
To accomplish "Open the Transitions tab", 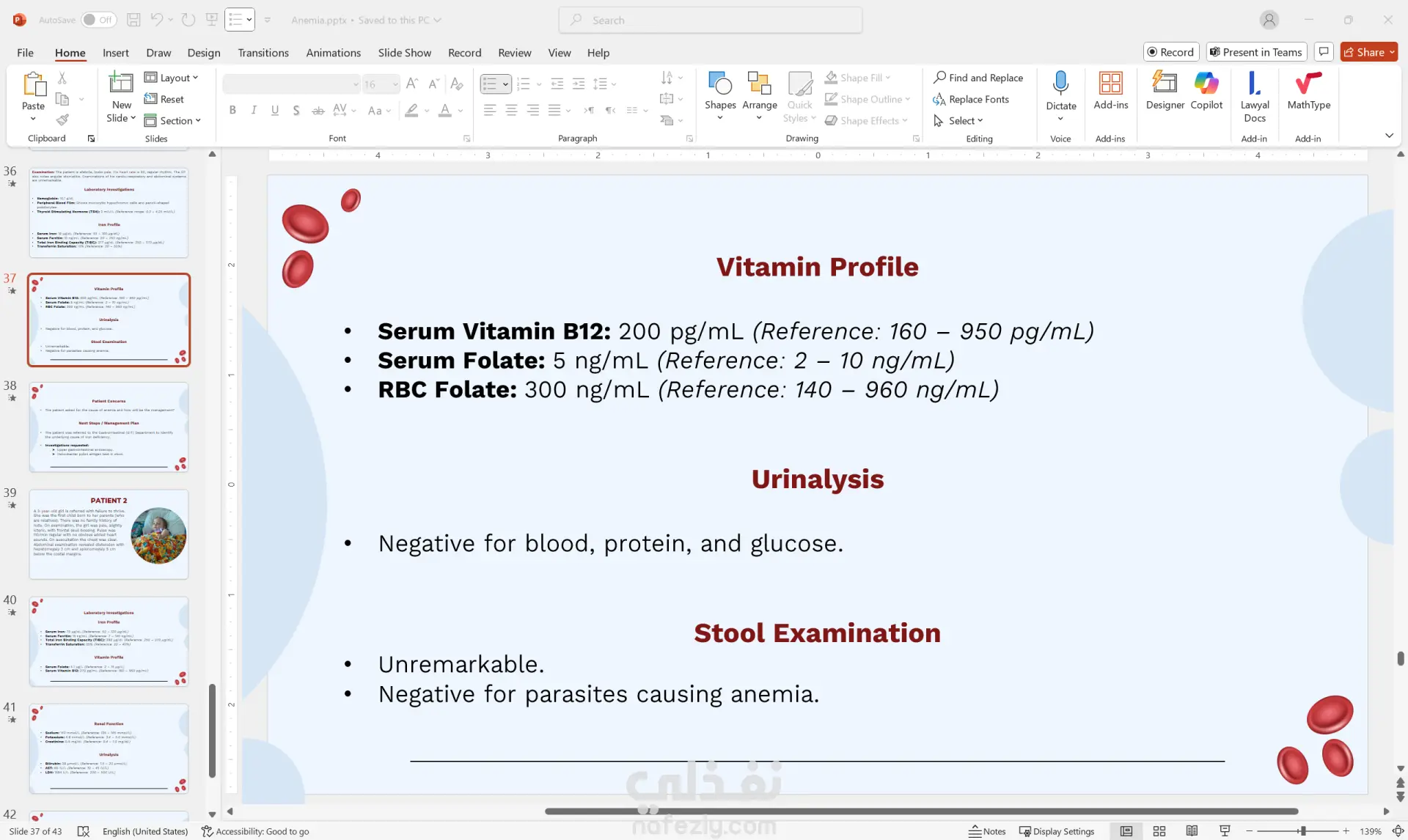I will 263,53.
